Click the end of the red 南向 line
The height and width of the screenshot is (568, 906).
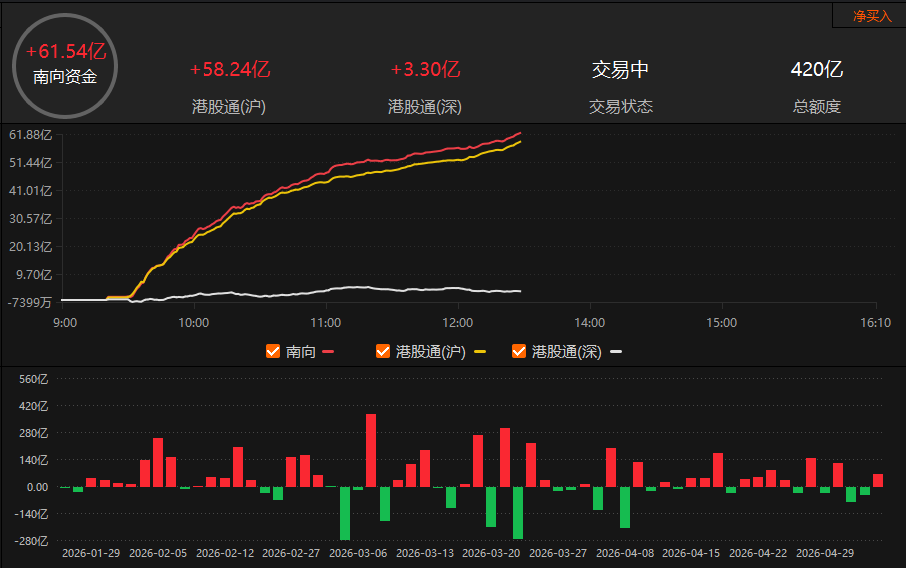coord(520,133)
